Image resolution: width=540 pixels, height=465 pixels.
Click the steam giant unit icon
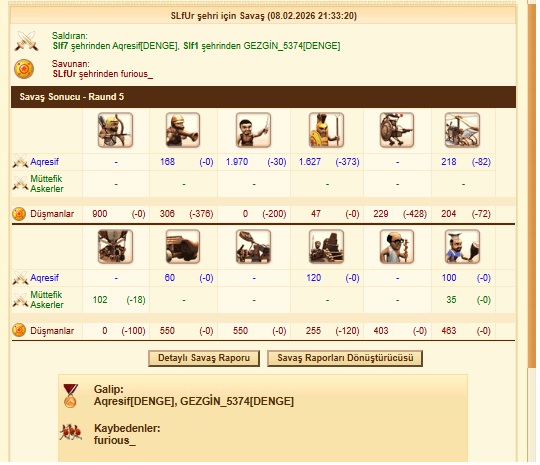pos(397,130)
